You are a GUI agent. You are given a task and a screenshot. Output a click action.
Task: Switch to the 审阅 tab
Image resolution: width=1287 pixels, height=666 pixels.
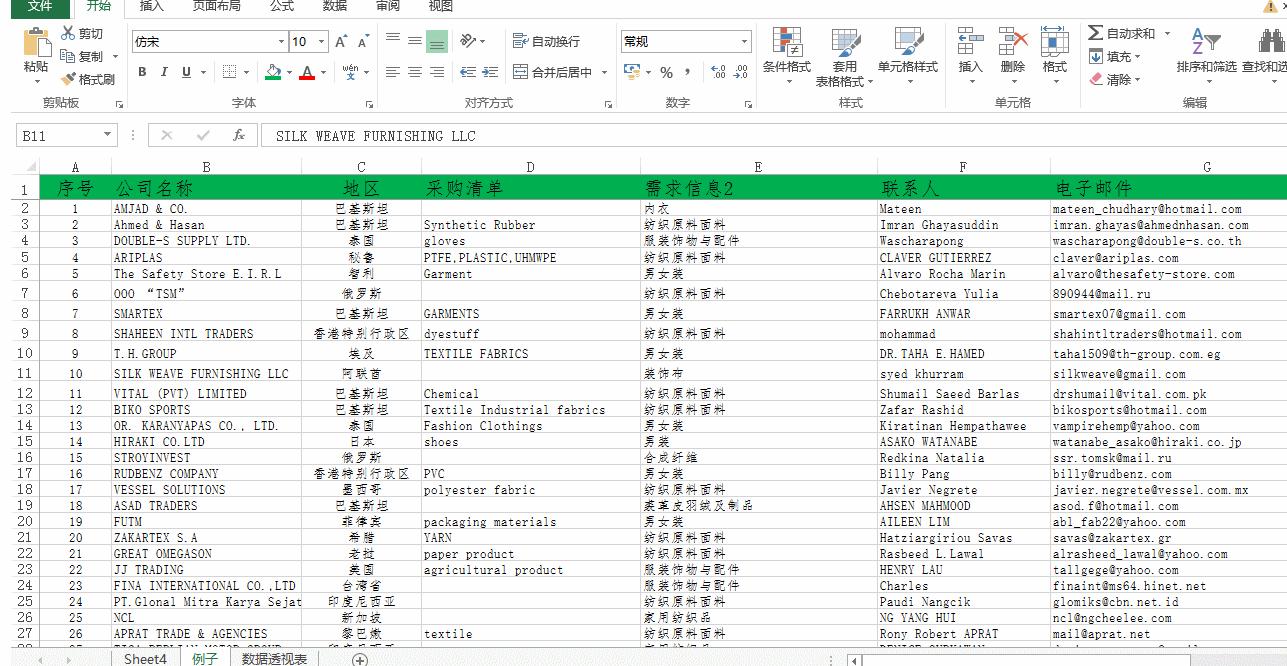pos(388,6)
